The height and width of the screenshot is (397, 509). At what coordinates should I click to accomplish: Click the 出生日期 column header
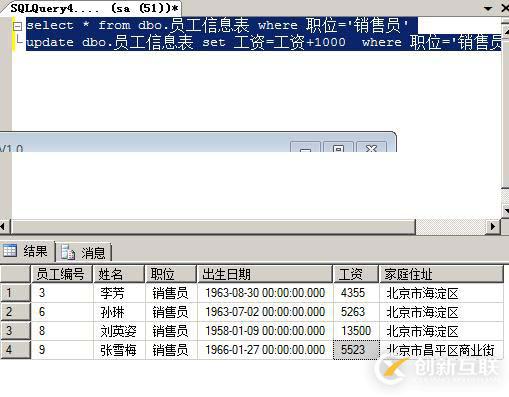pos(265,274)
